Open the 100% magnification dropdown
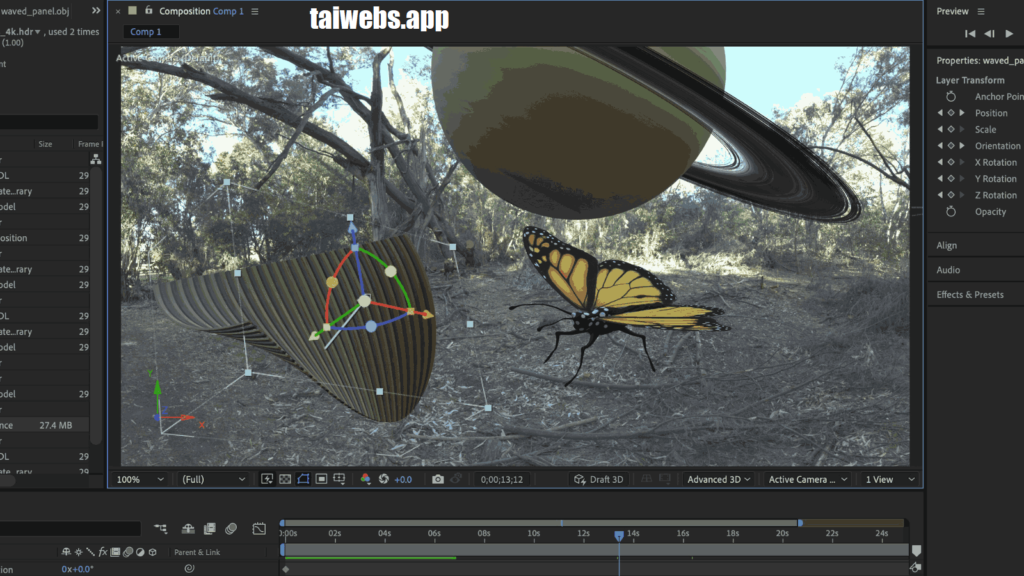Image resolution: width=1024 pixels, height=576 pixels. point(140,479)
